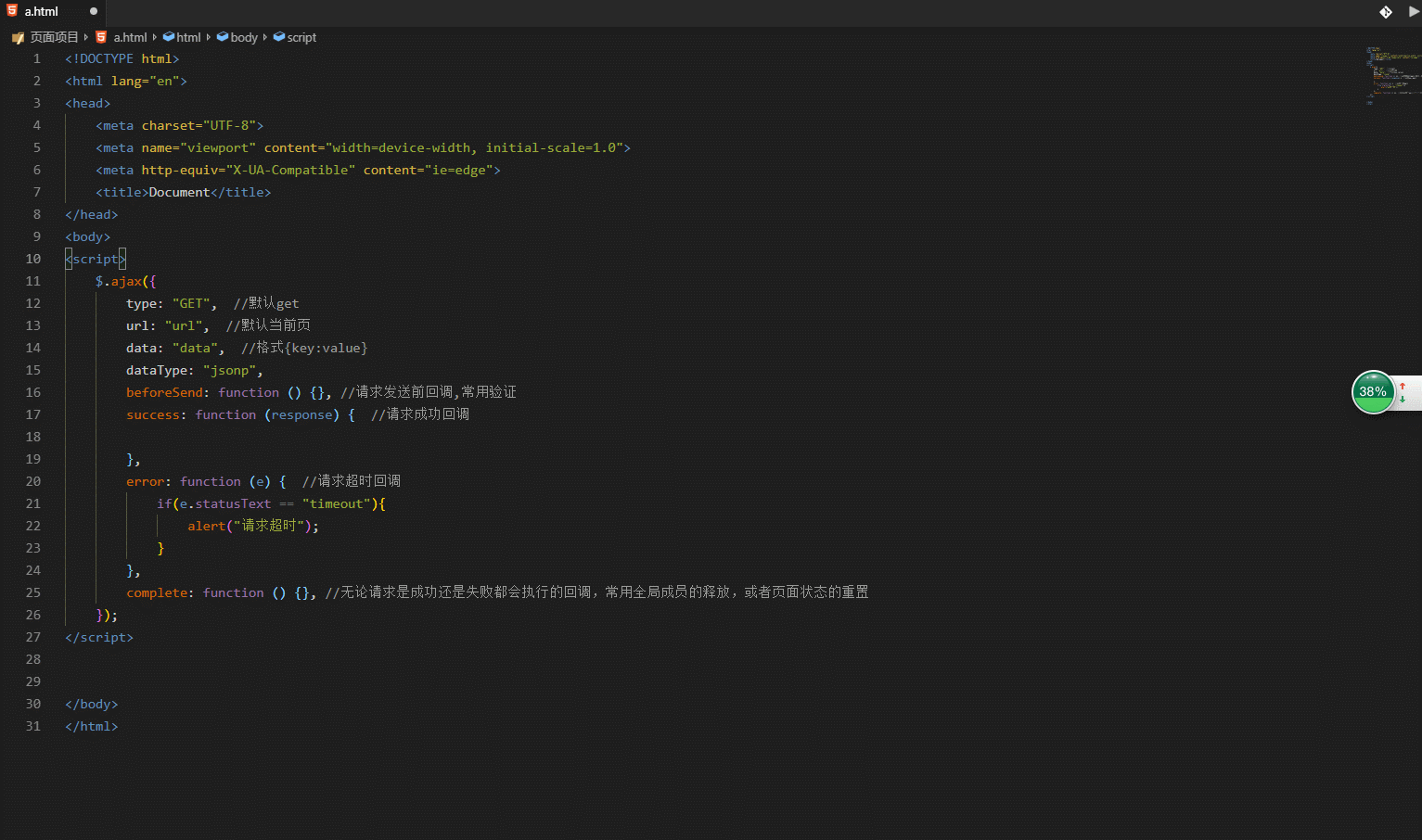Viewport: 1422px width, 840px height.
Task: Click the cube icon beside body breadcrumb
Action: 223,37
